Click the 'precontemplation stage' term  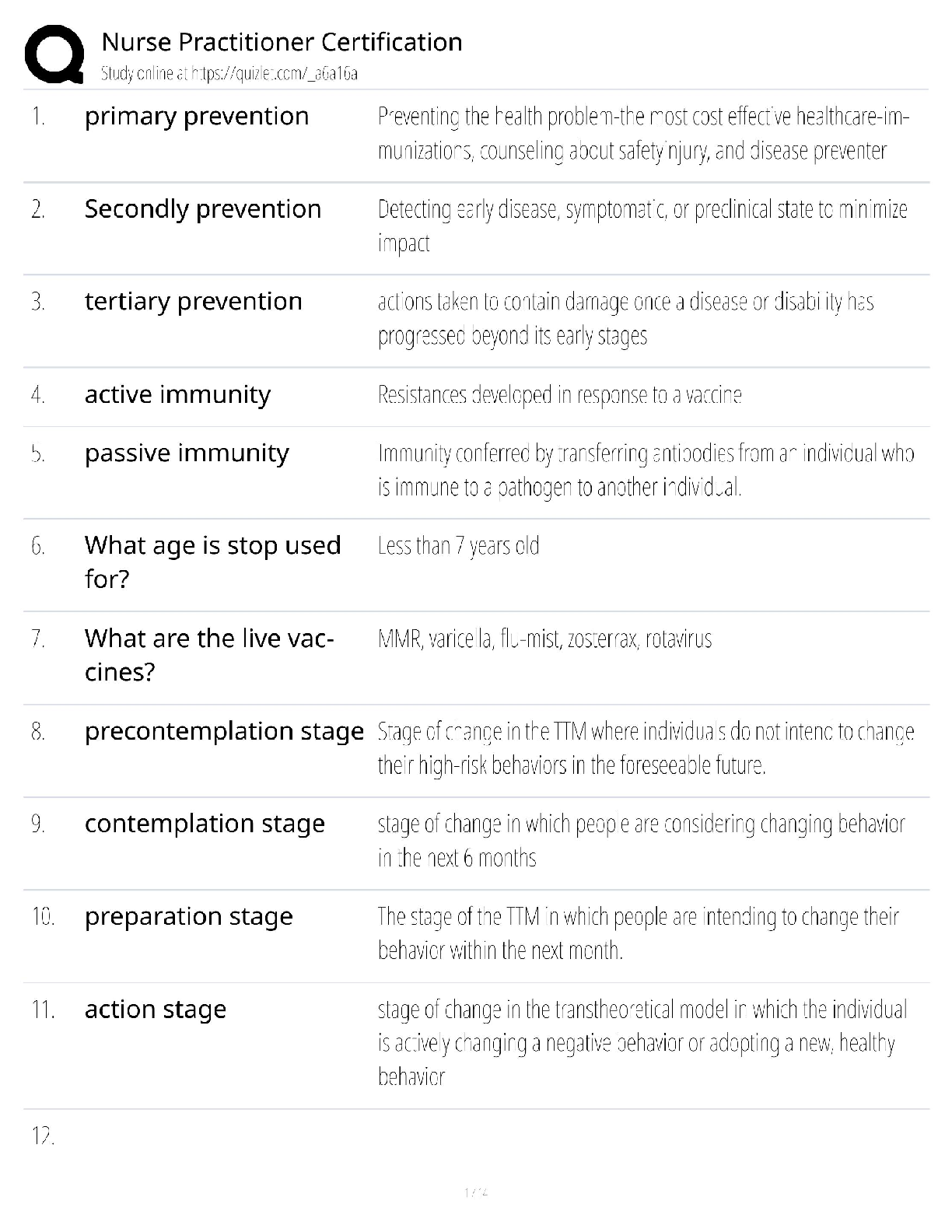pos(224,731)
